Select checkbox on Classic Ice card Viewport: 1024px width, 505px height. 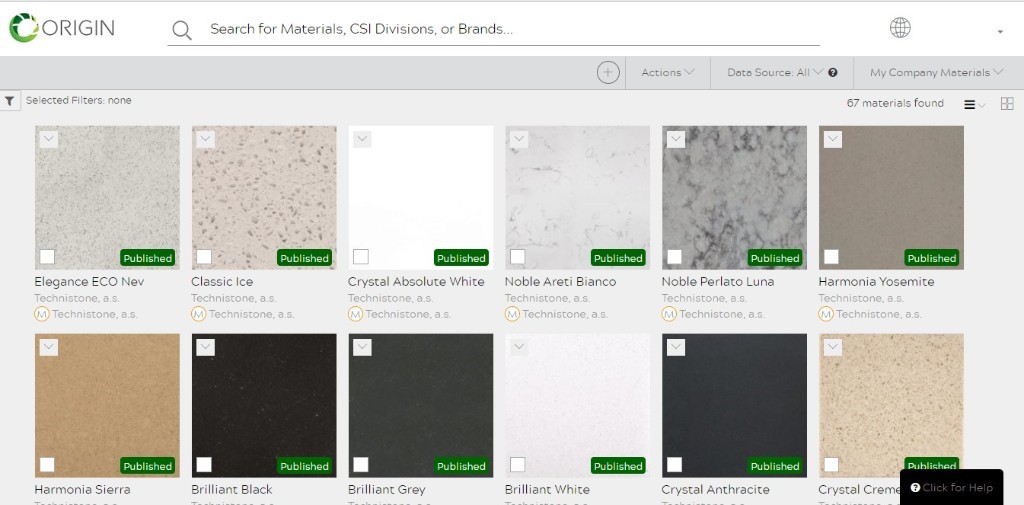click(204, 257)
